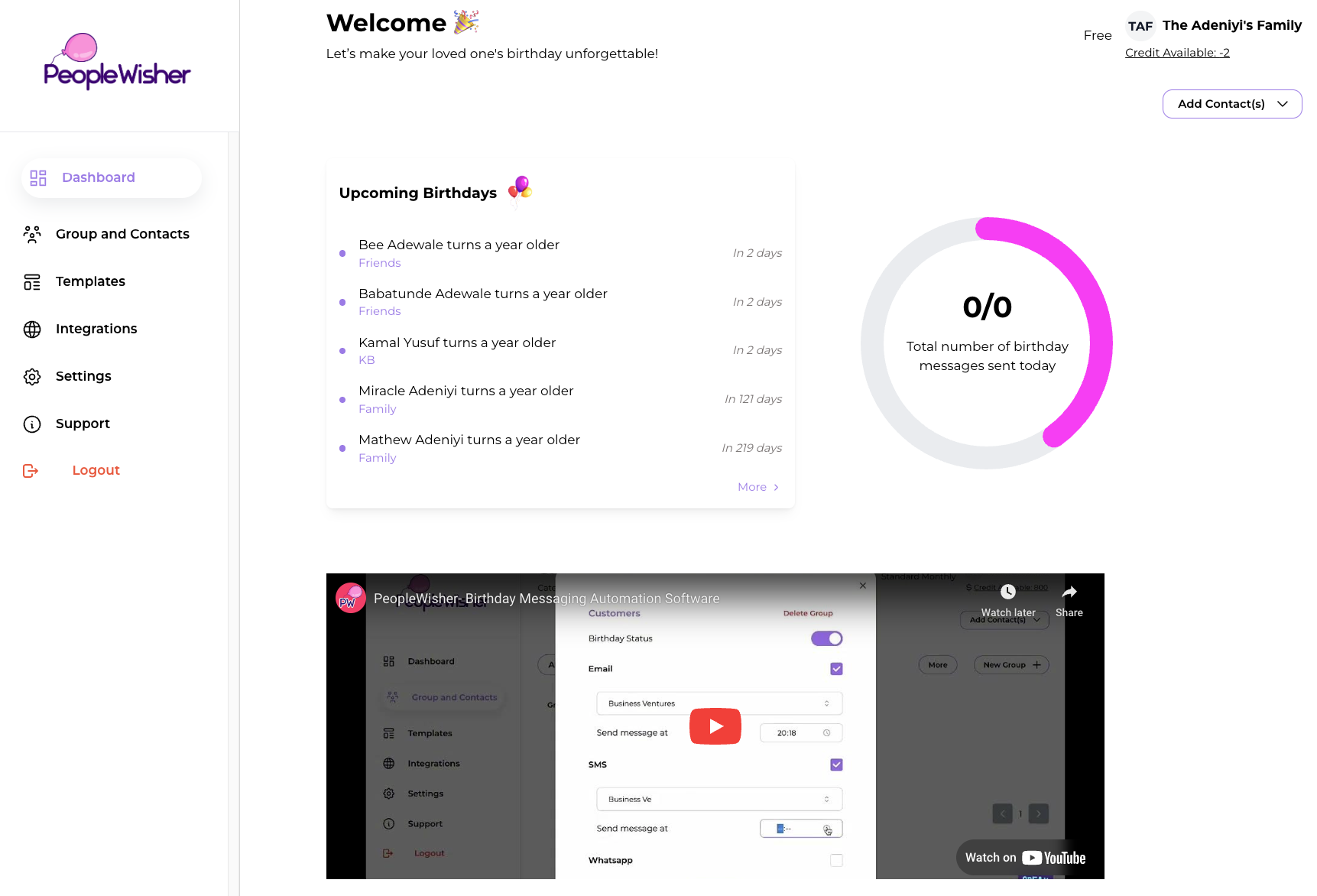Click the 0/0 messages sent progress ring
1317x896 pixels.
[987, 343]
